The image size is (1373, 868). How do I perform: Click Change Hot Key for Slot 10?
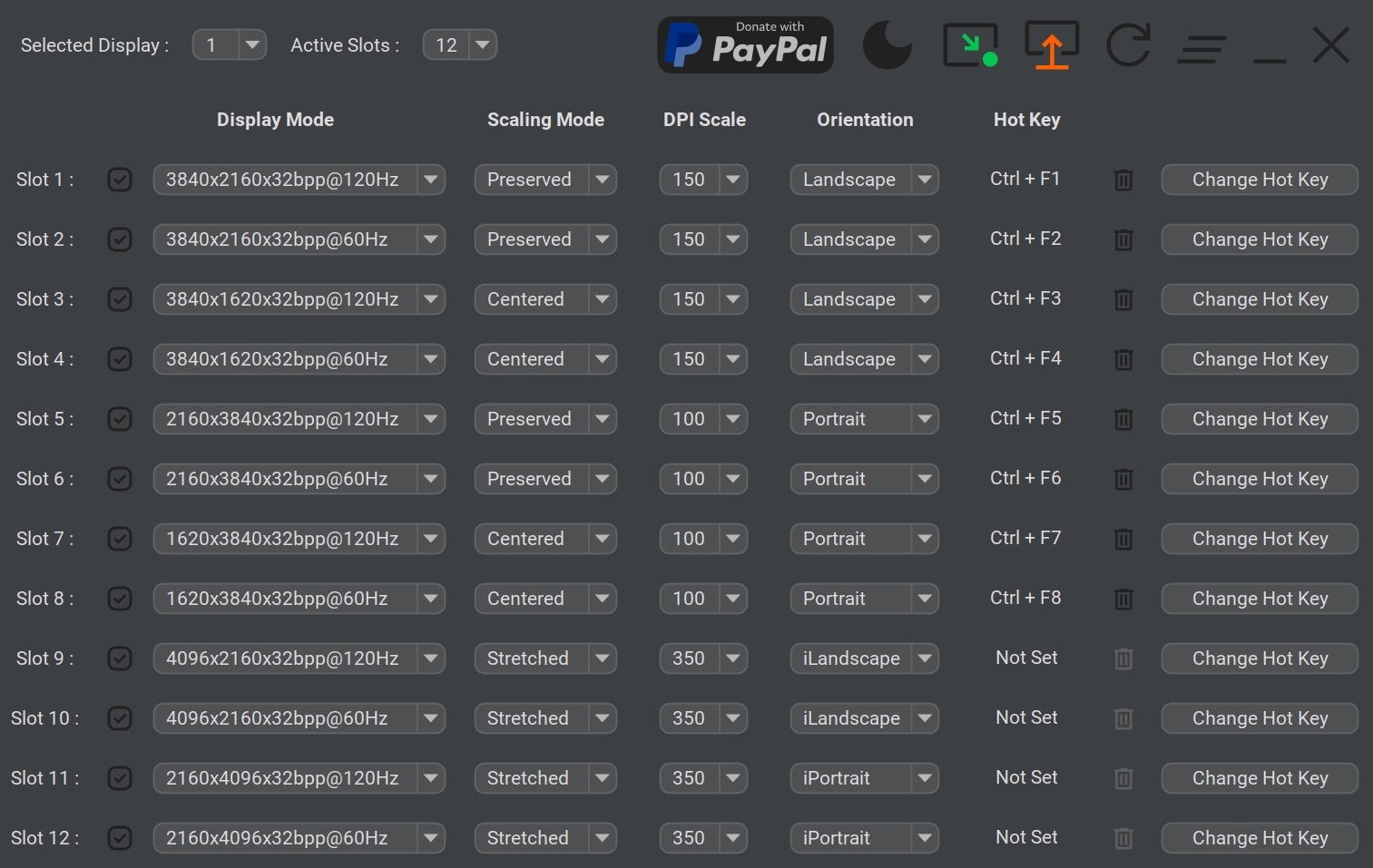pyautogui.click(x=1260, y=718)
